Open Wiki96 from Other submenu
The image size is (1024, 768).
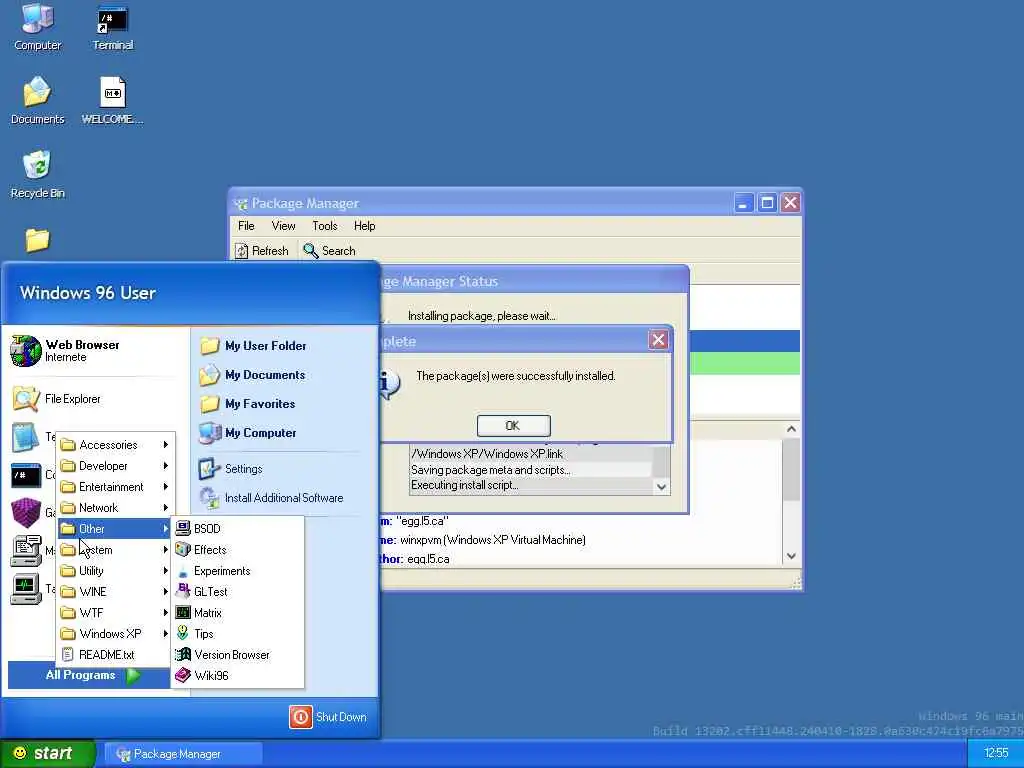coord(238,675)
